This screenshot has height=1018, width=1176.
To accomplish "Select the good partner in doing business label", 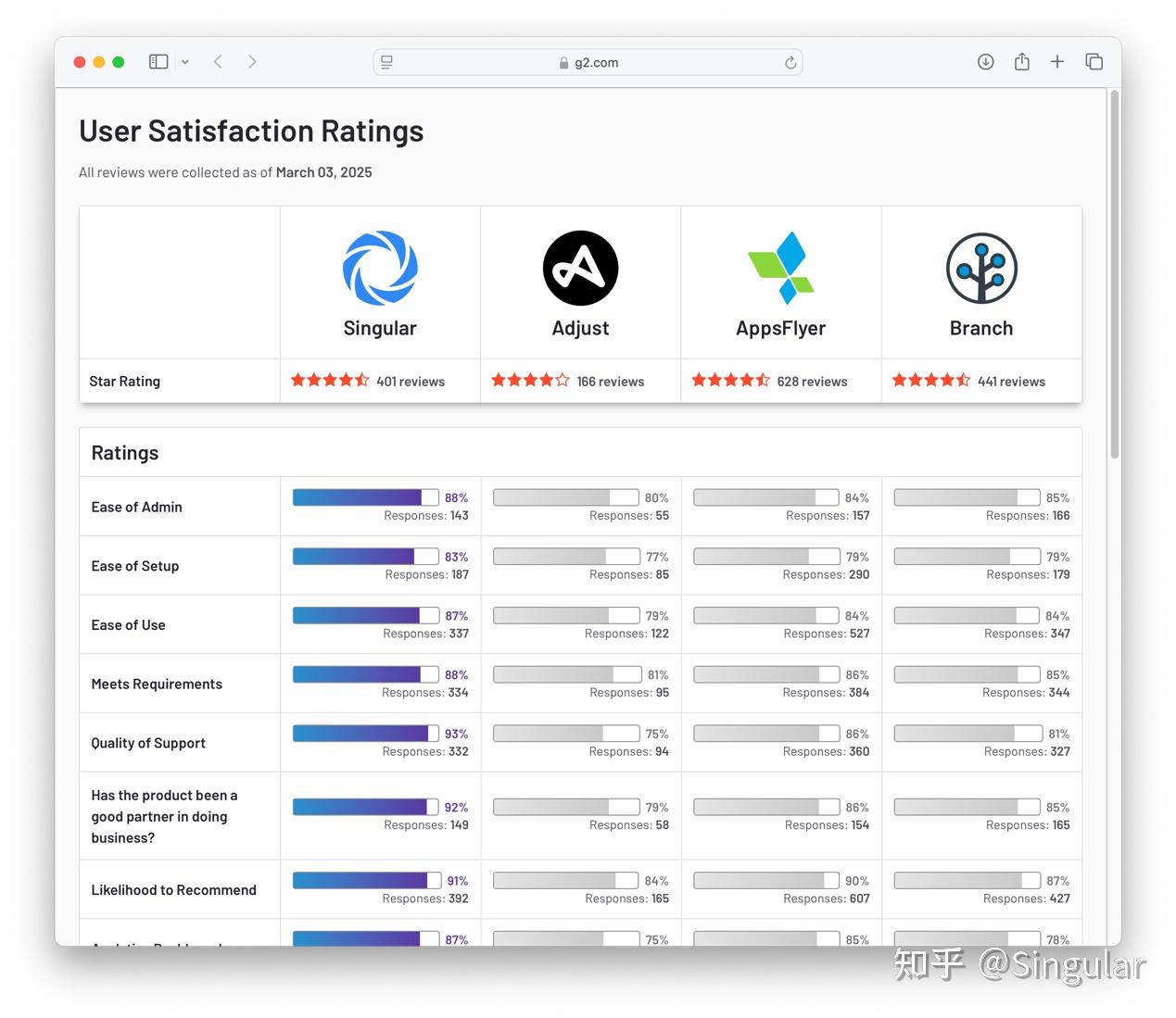I will (x=164, y=816).
